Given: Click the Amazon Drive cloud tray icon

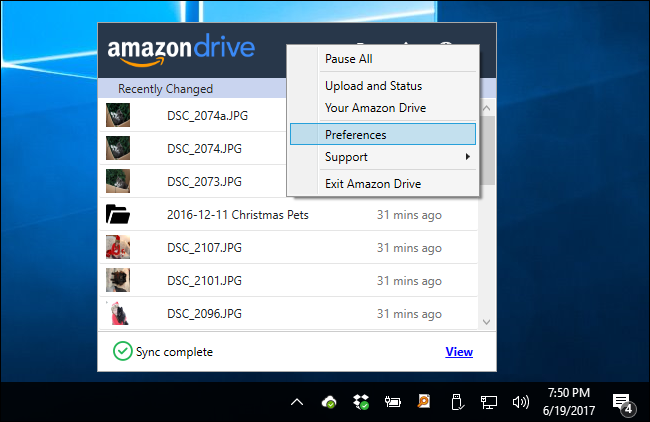Looking at the screenshot, I should tap(329, 402).
